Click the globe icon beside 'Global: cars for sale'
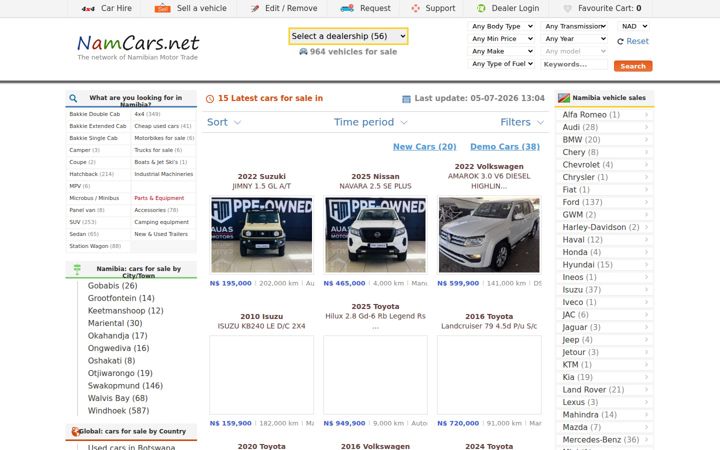This screenshot has height=450, width=720. [x=75, y=431]
